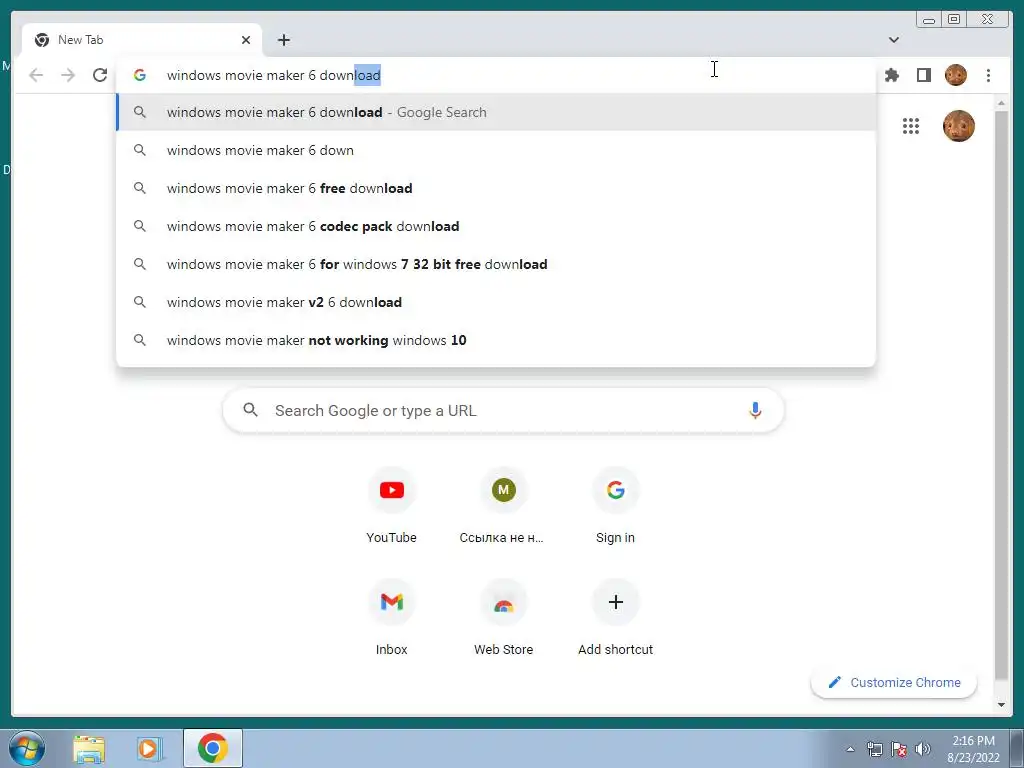
Task: Open the tab search dropdown chevron
Action: click(893, 40)
